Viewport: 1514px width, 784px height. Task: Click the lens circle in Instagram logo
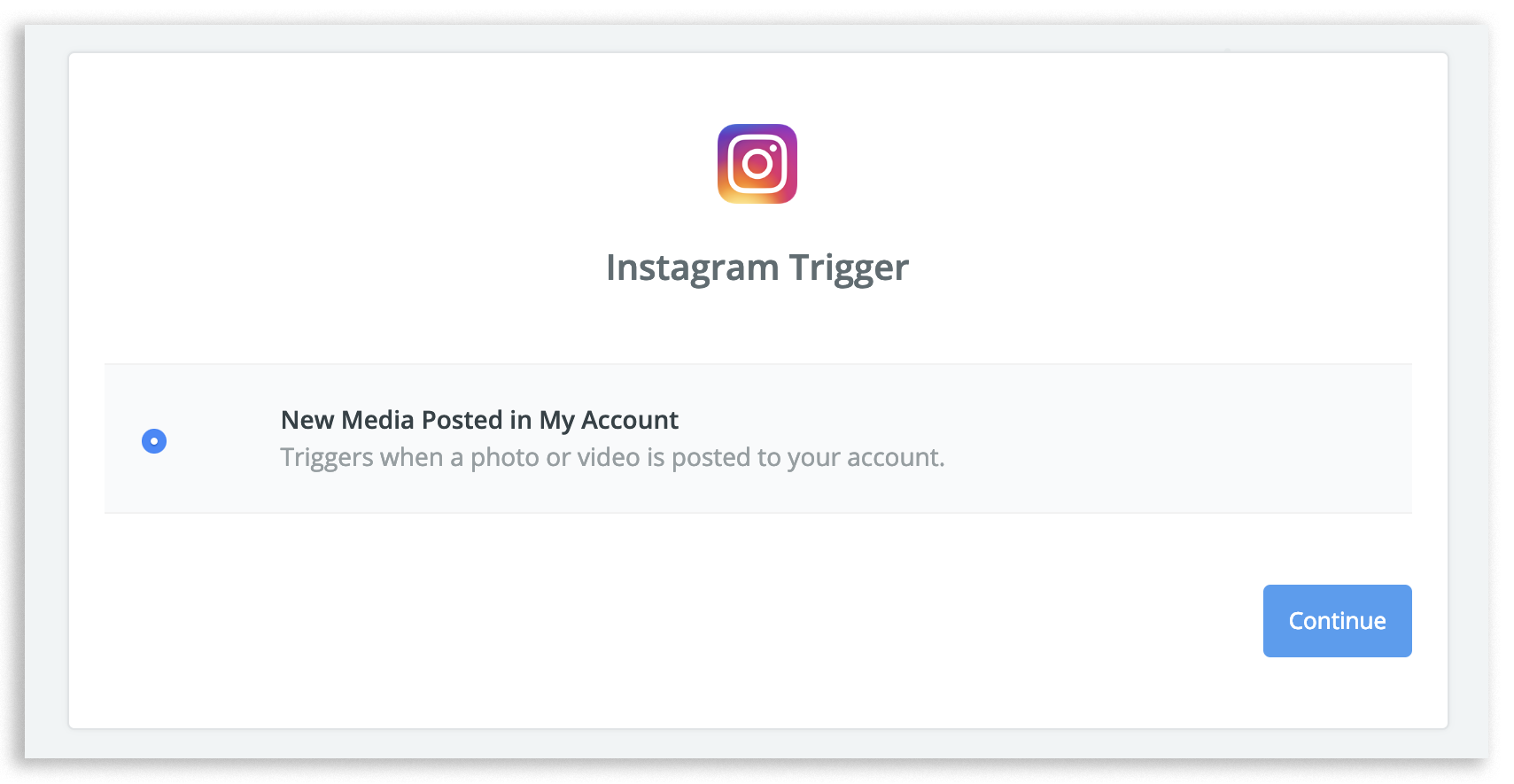(x=757, y=164)
